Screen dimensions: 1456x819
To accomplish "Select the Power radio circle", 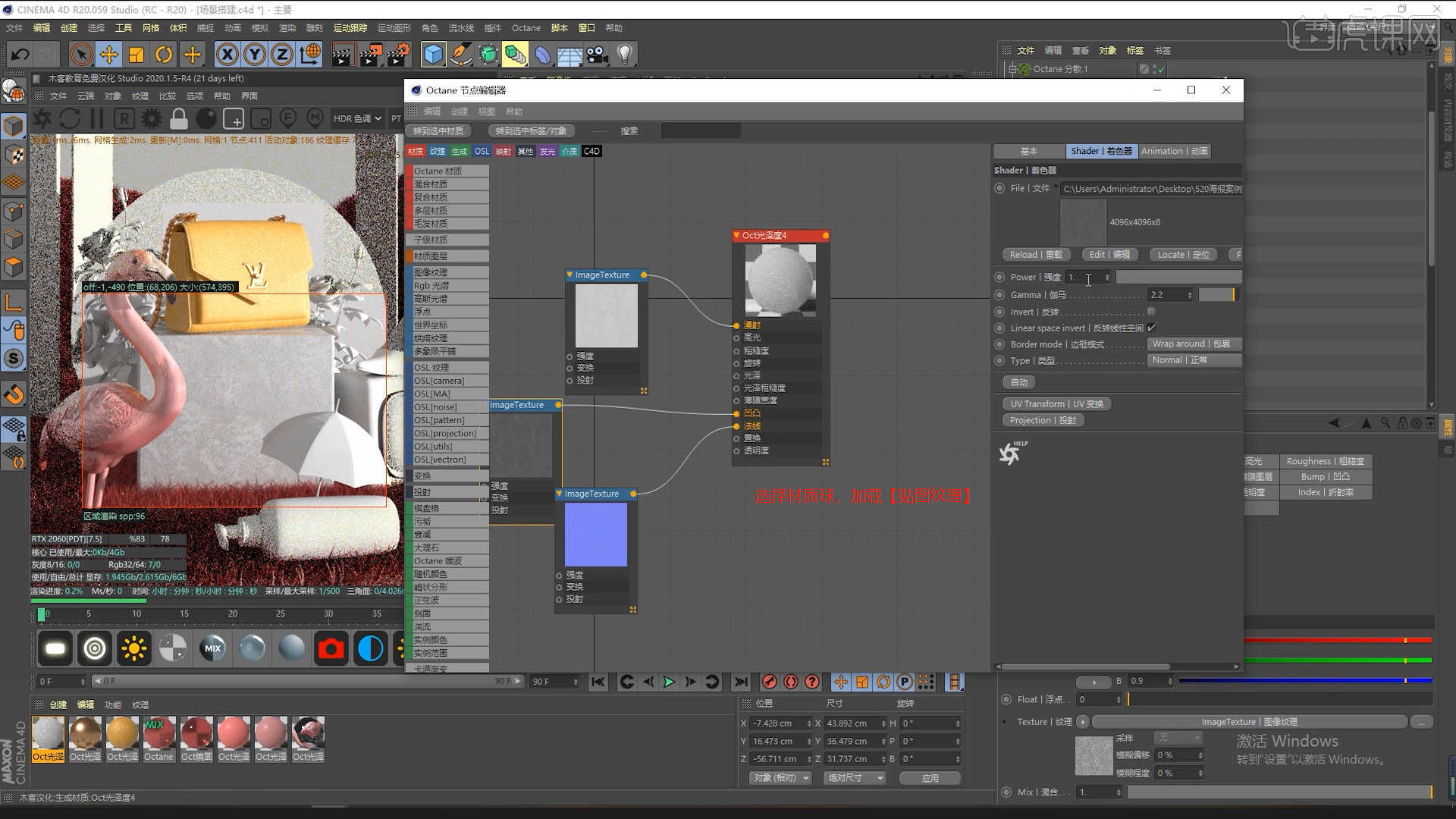I will pos(999,278).
